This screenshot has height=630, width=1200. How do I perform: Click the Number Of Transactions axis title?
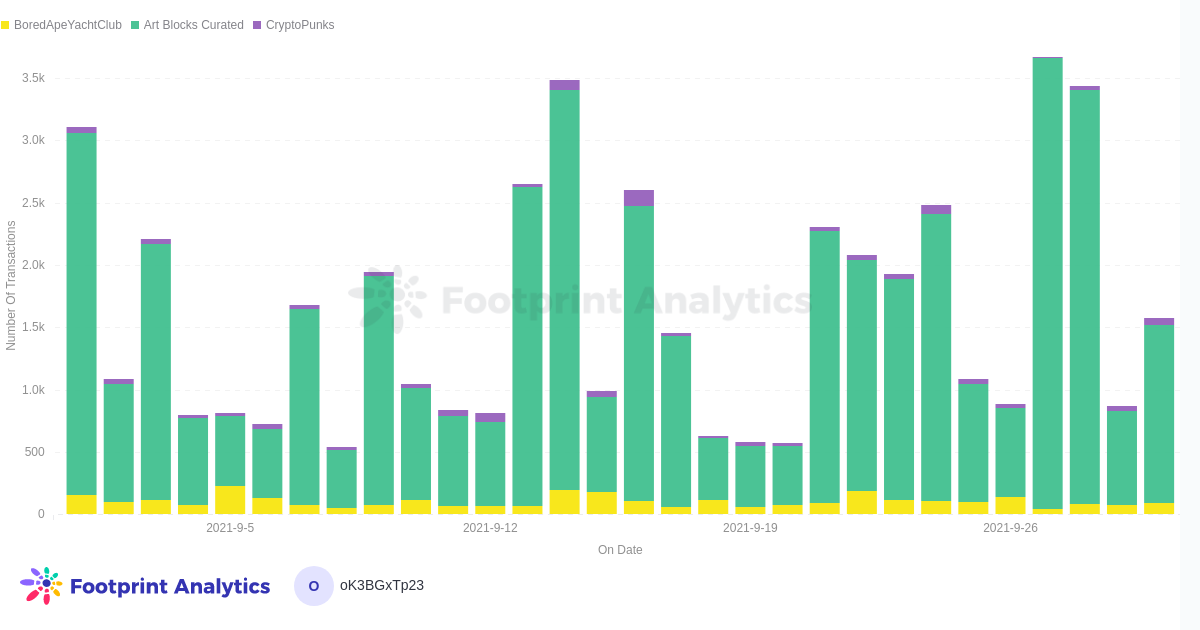11,286
